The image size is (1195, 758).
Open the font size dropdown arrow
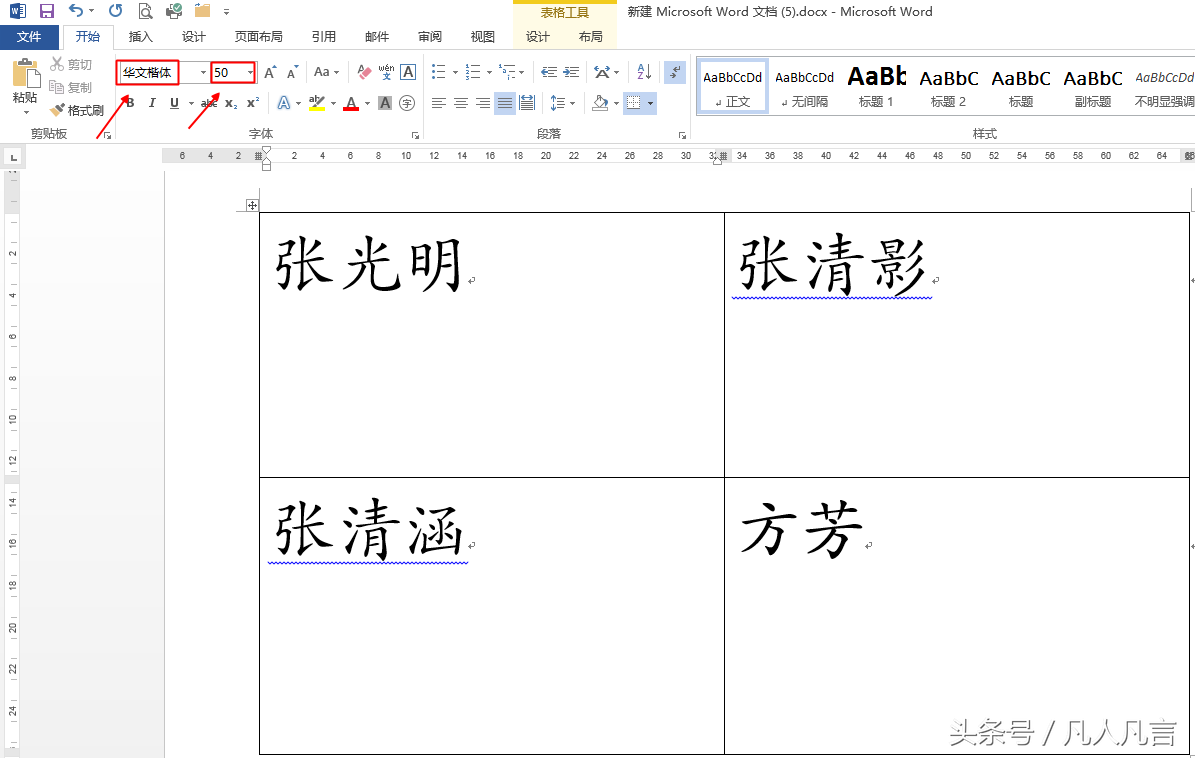(250, 72)
